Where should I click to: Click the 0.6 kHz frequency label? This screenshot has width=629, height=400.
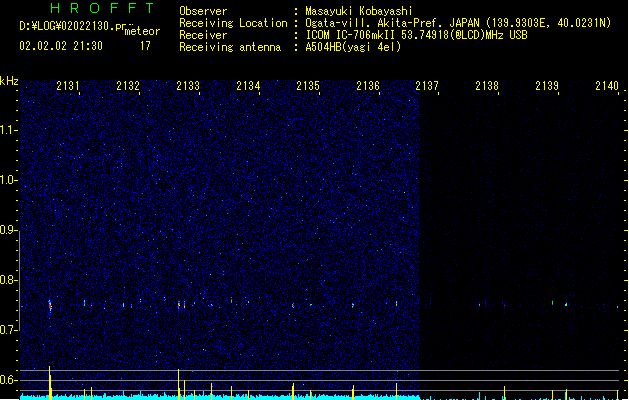[x=8, y=380]
